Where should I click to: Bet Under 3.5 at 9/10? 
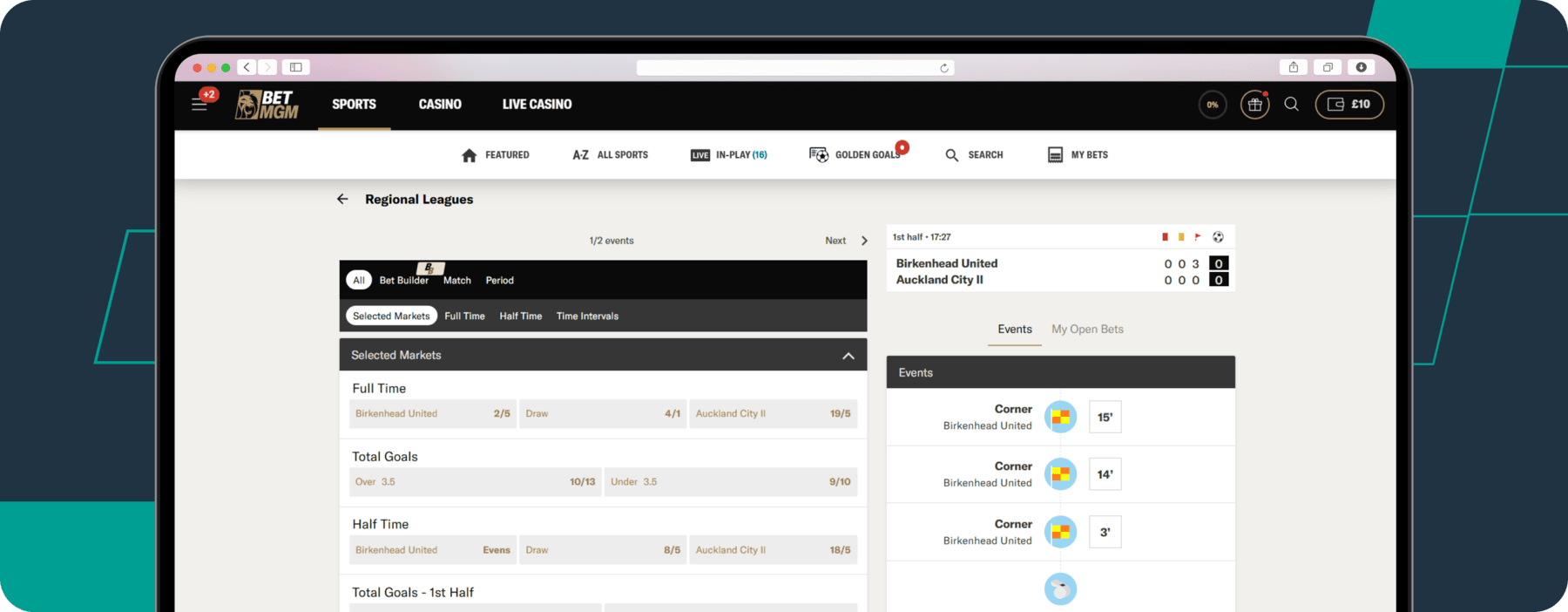pyautogui.click(x=731, y=481)
